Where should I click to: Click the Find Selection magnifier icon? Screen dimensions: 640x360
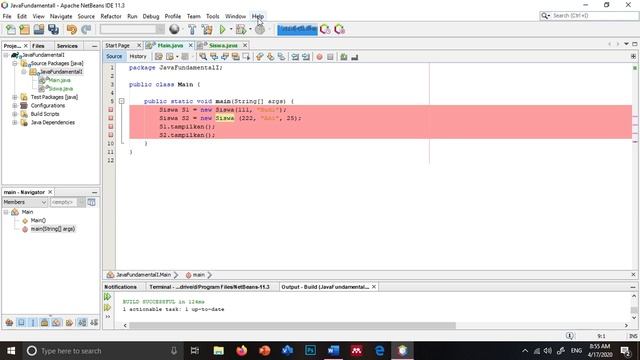(203, 57)
